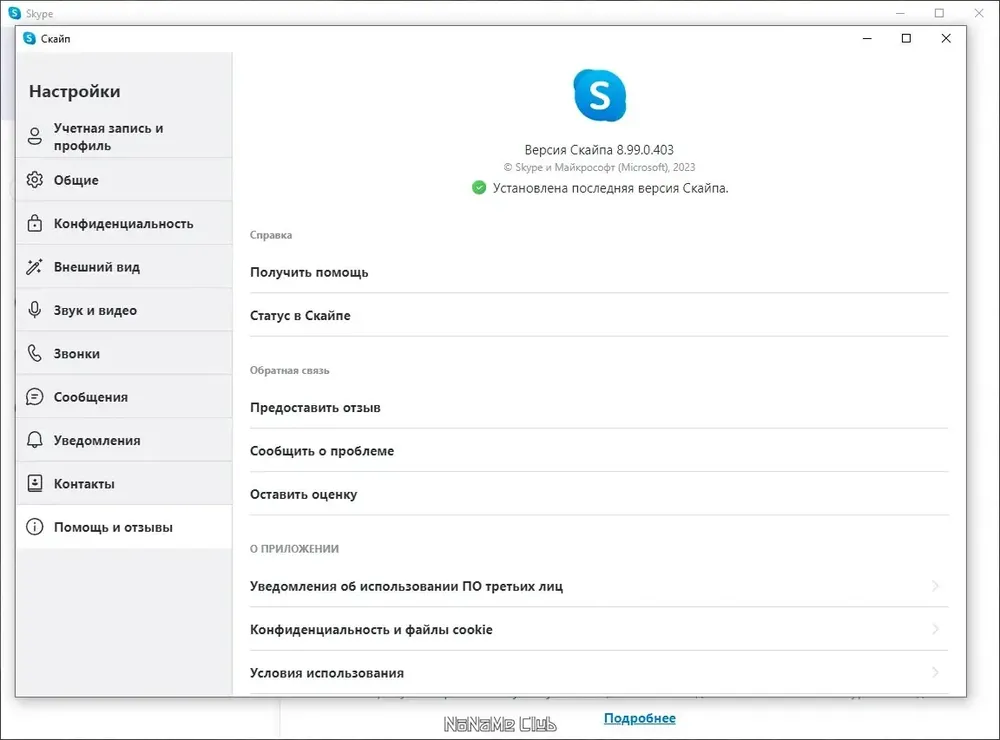1000x740 pixels.
Task: Select the Помощь и отзывы section
Action: pos(124,527)
